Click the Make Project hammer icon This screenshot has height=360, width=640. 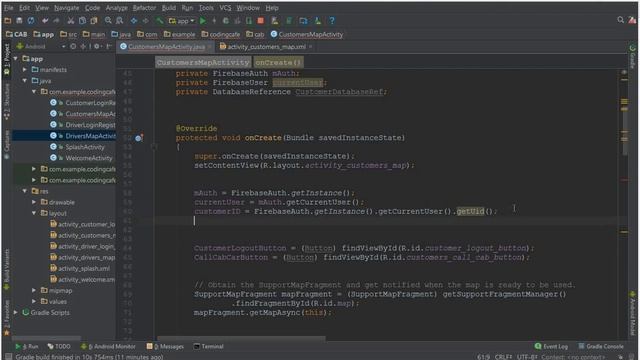tap(159, 20)
